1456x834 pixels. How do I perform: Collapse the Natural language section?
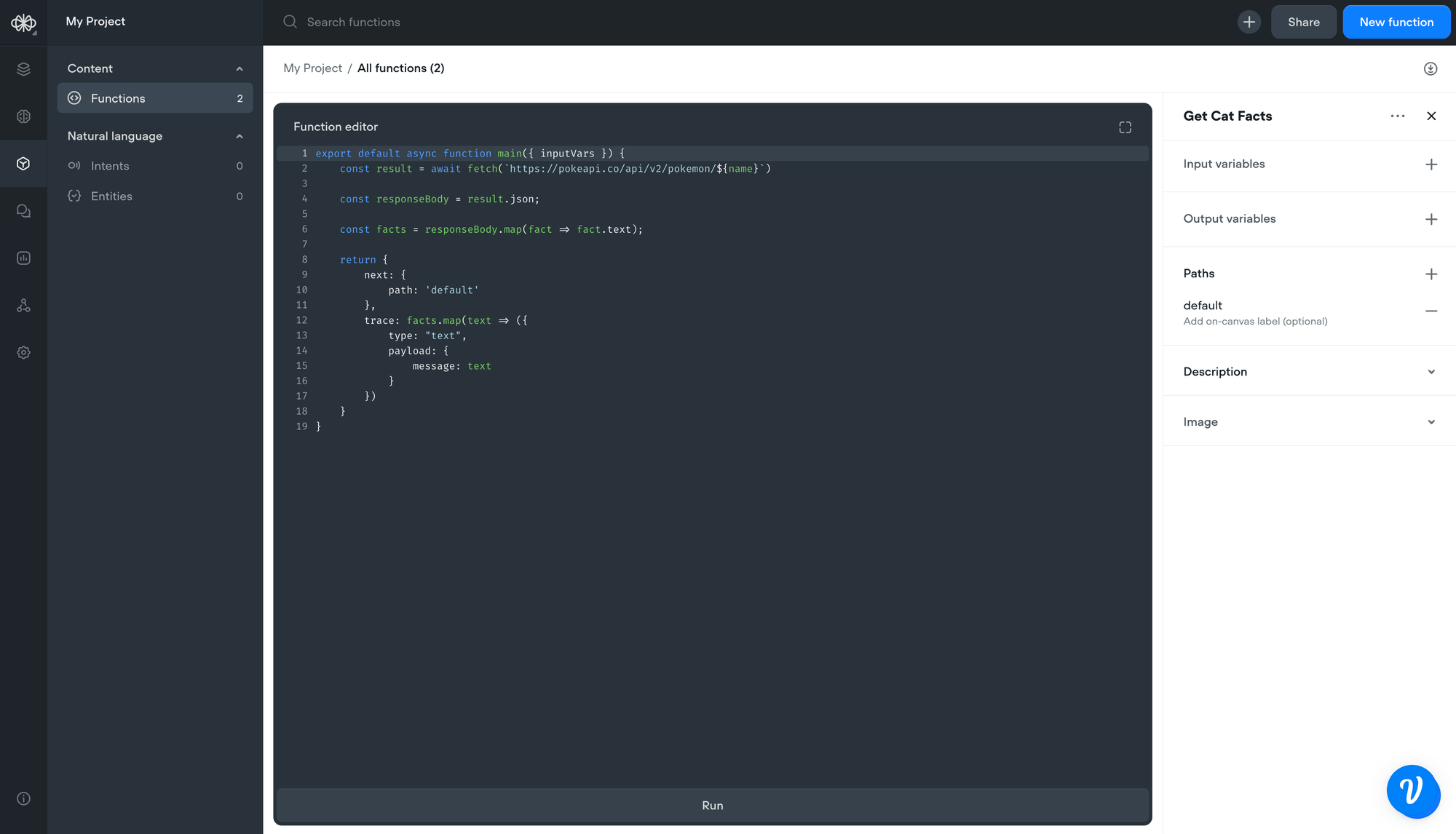(239, 137)
